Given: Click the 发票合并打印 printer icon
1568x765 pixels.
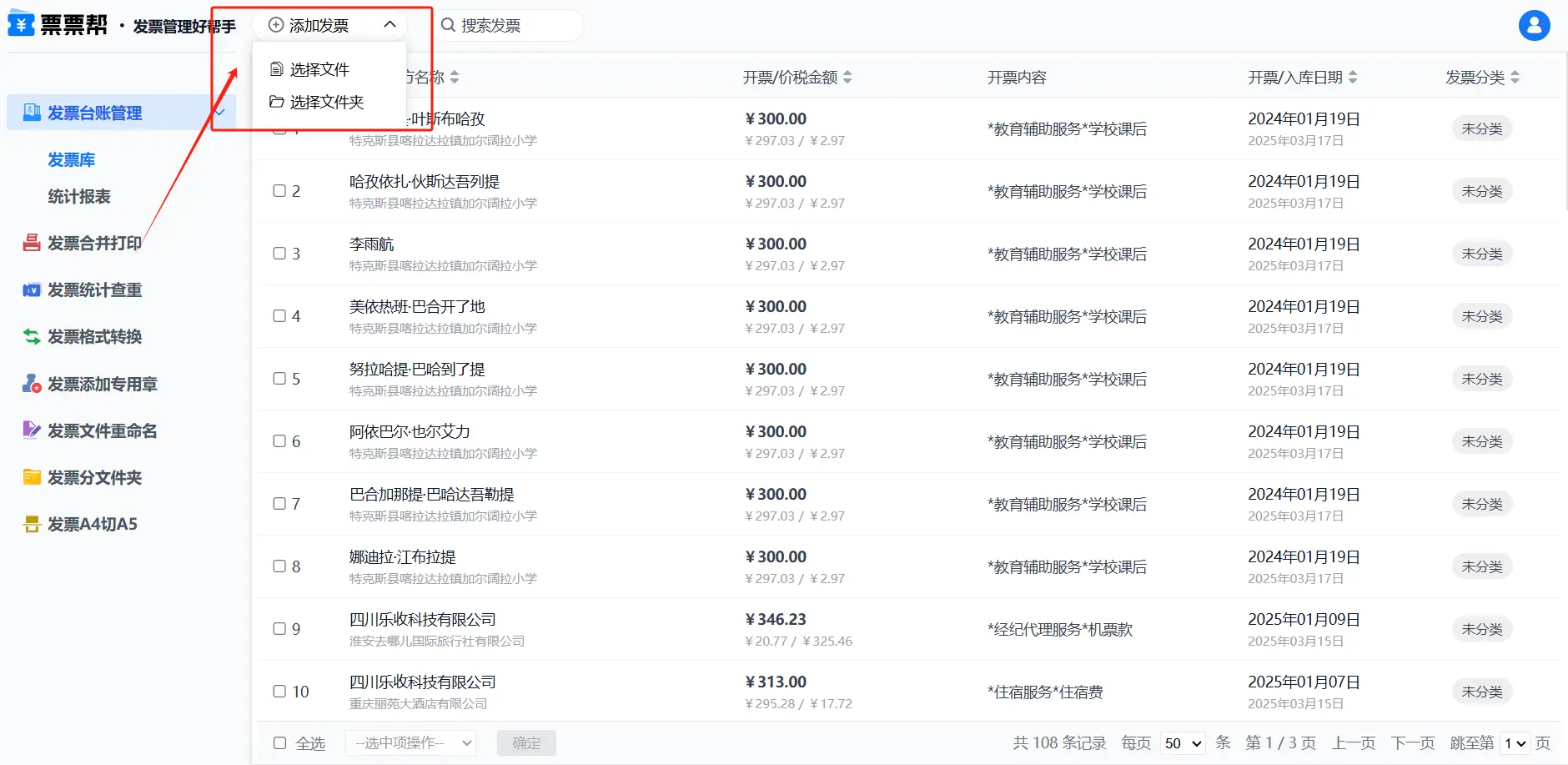Looking at the screenshot, I should (x=32, y=243).
